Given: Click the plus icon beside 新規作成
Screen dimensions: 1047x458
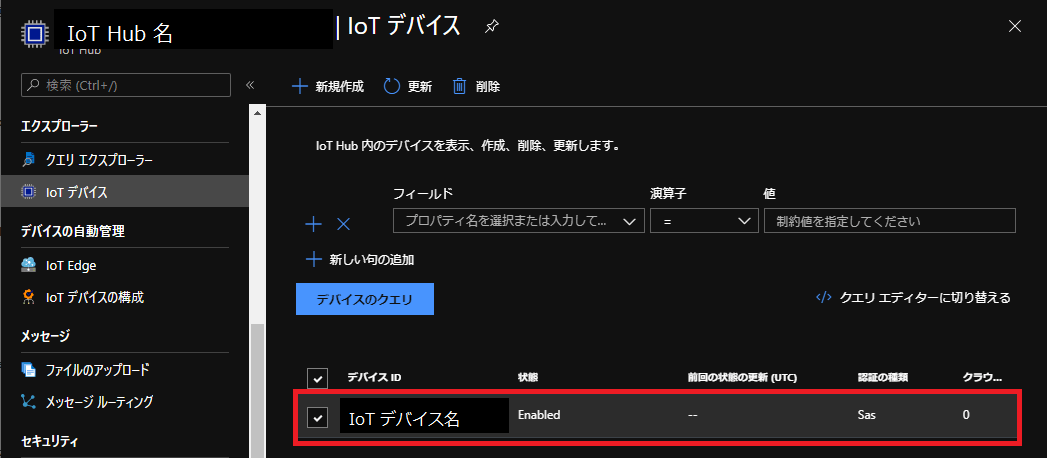Looking at the screenshot, I should (300, 86).
